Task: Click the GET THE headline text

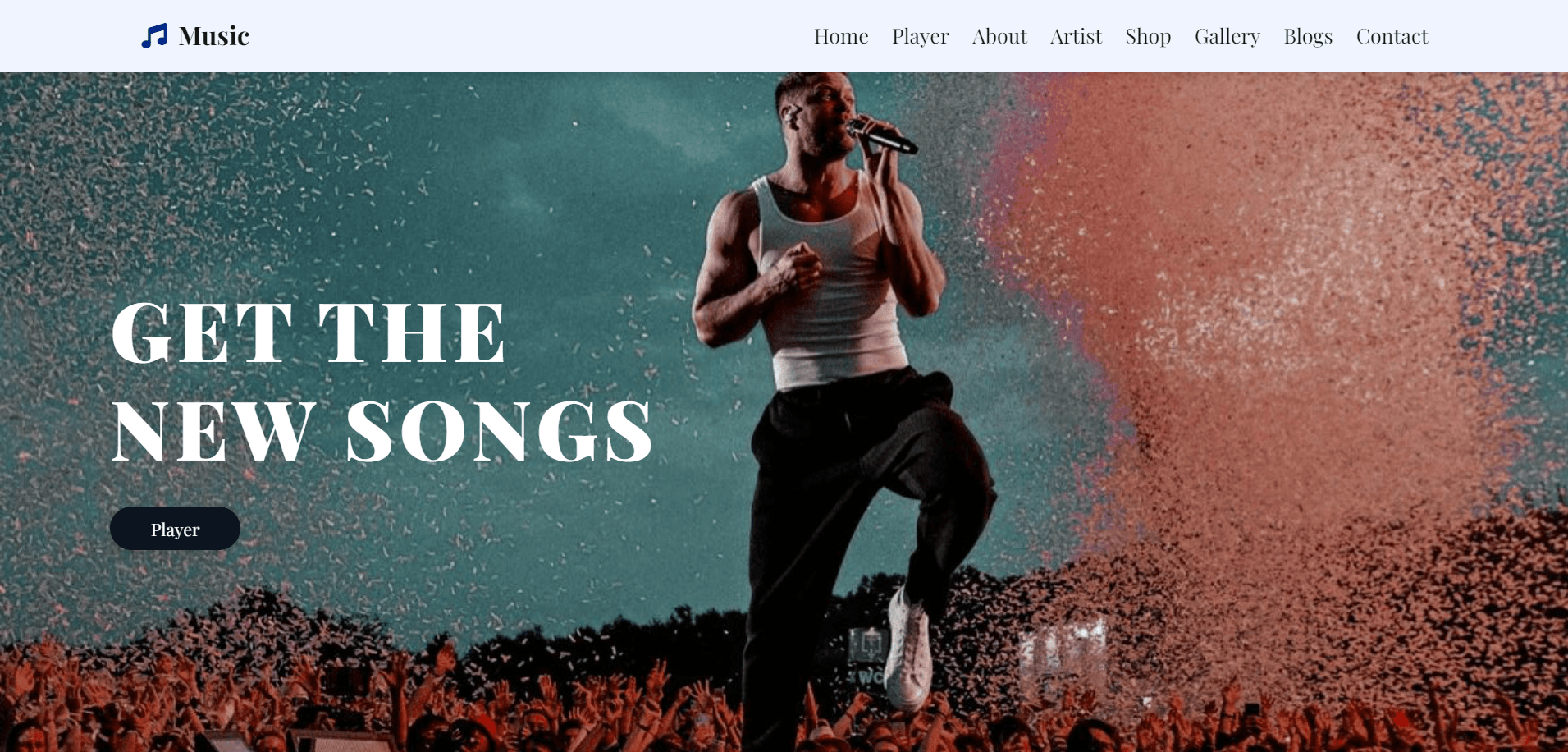Action: [x=309, y=332]
